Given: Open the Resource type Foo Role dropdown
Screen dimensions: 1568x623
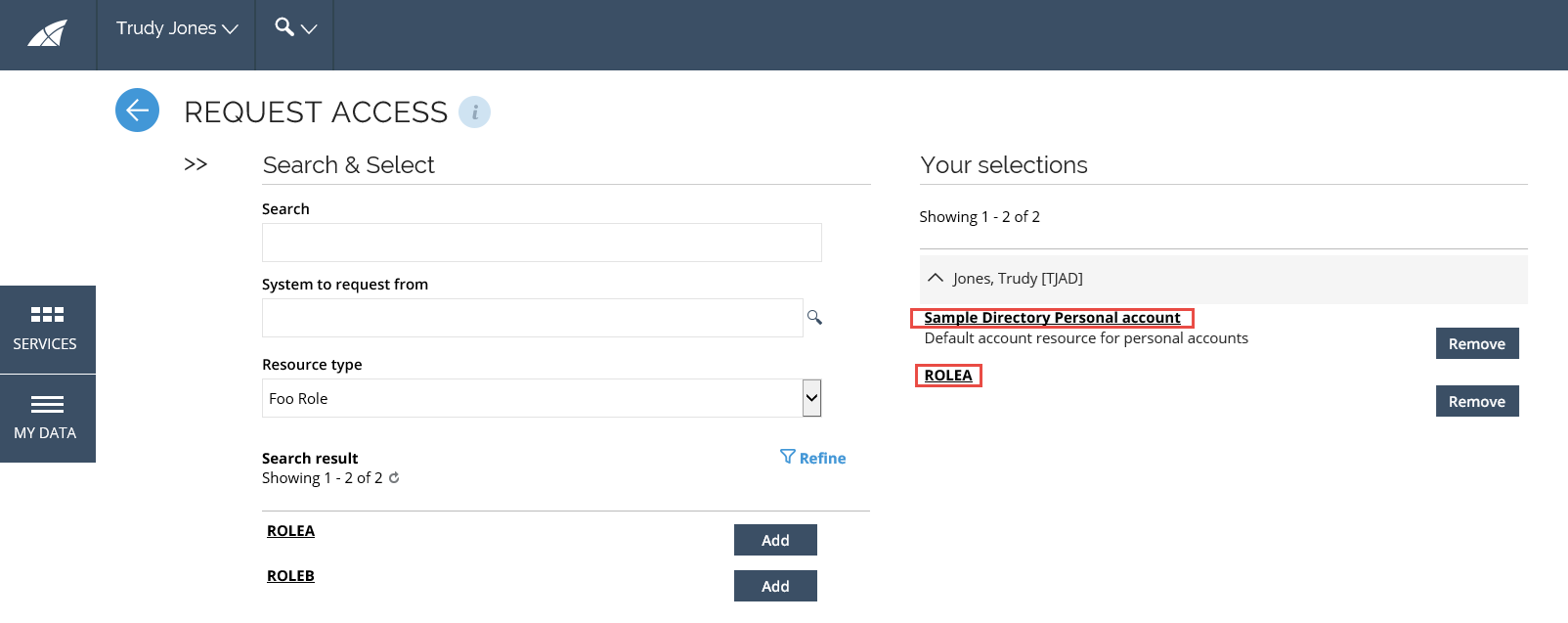Looking at the screenshot, I should (x=542, y=398).
